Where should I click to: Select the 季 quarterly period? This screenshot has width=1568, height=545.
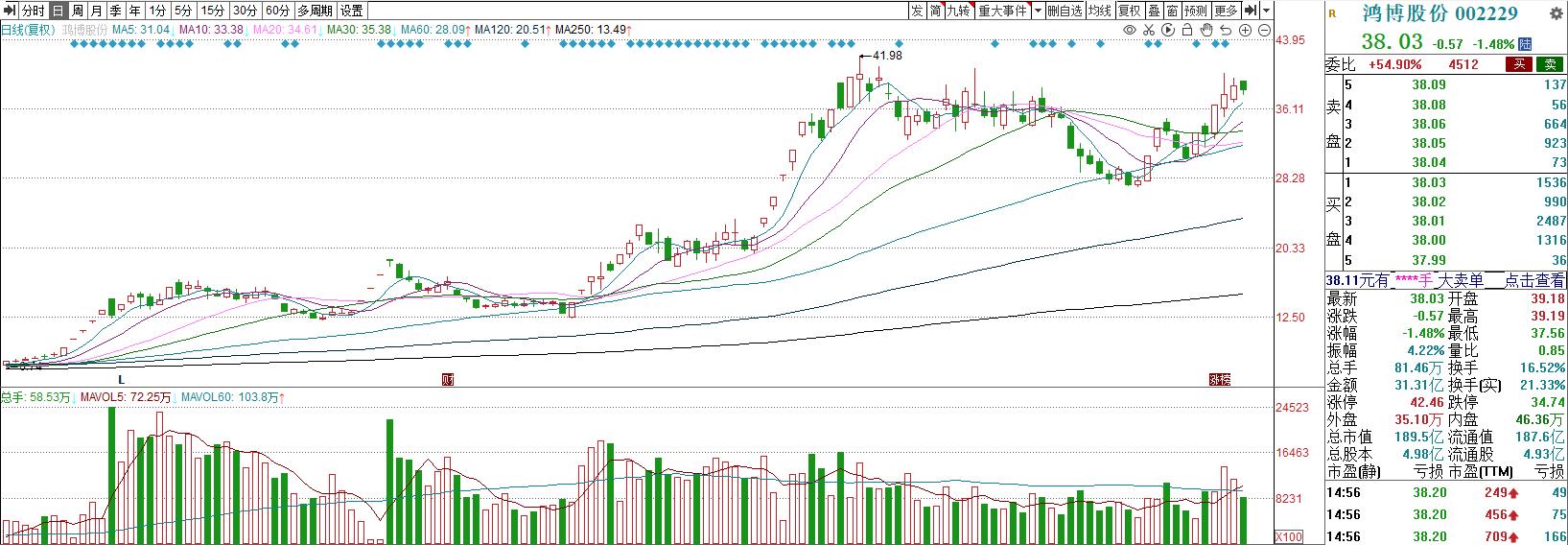[115, 11]
